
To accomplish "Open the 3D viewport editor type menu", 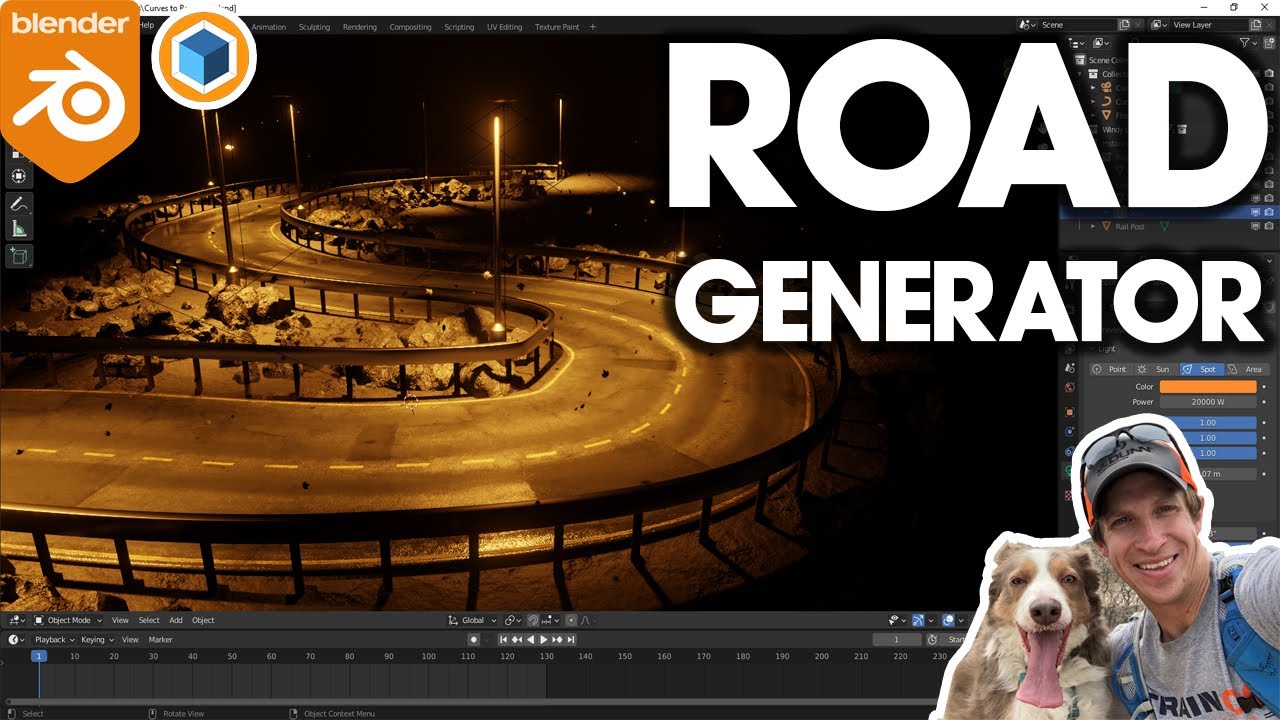I will (17, 620).
